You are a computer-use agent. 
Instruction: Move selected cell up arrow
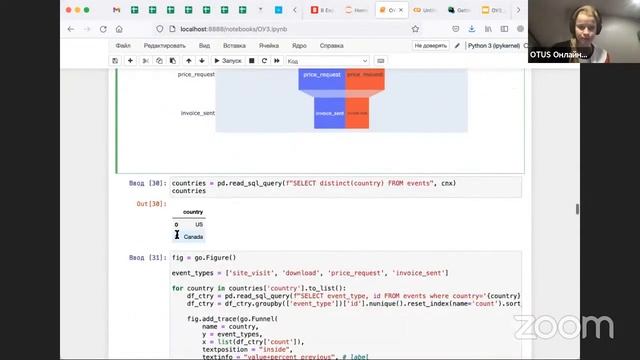click(x=189, y=61)
